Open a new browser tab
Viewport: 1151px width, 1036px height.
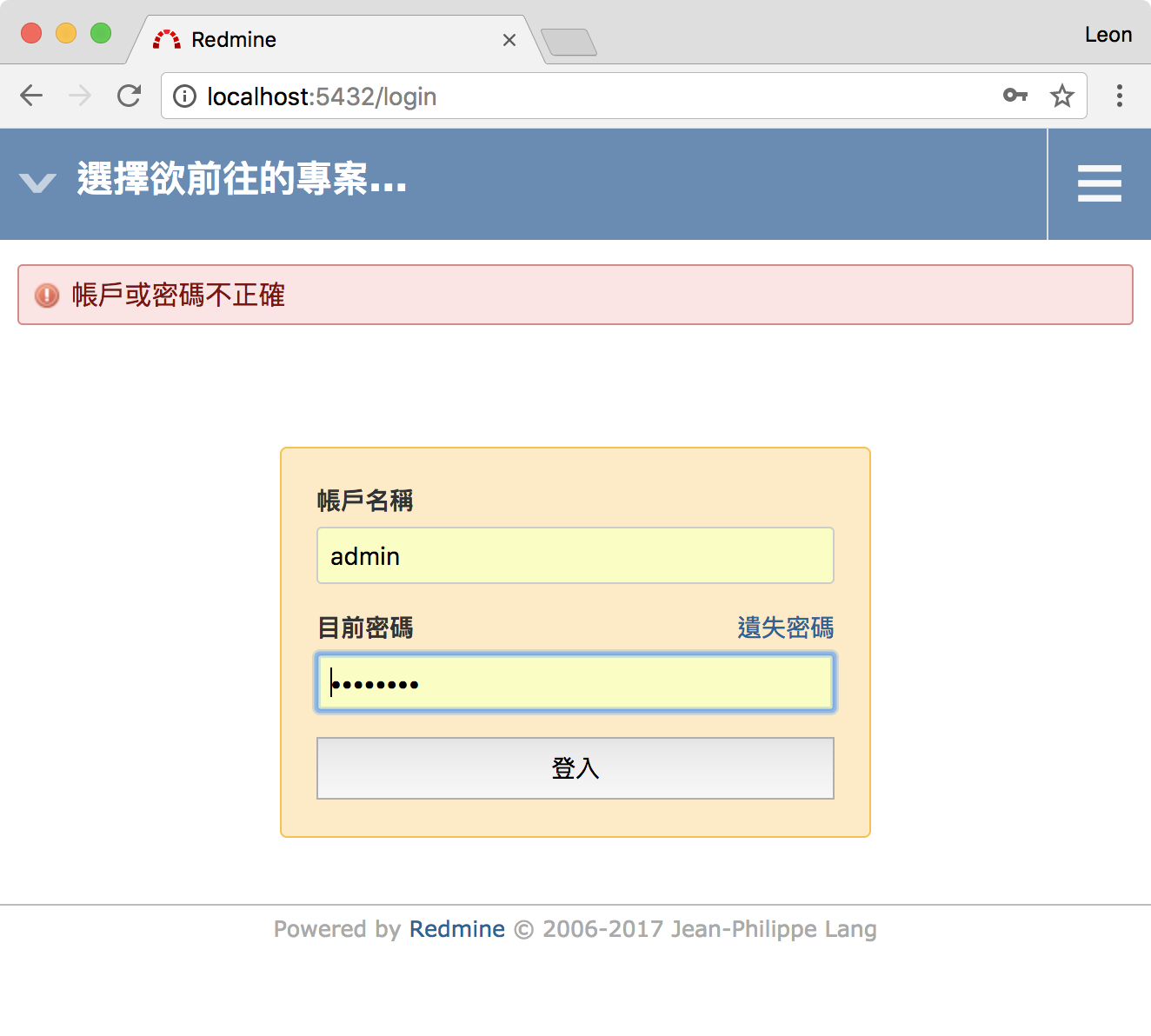click(569, 42)
